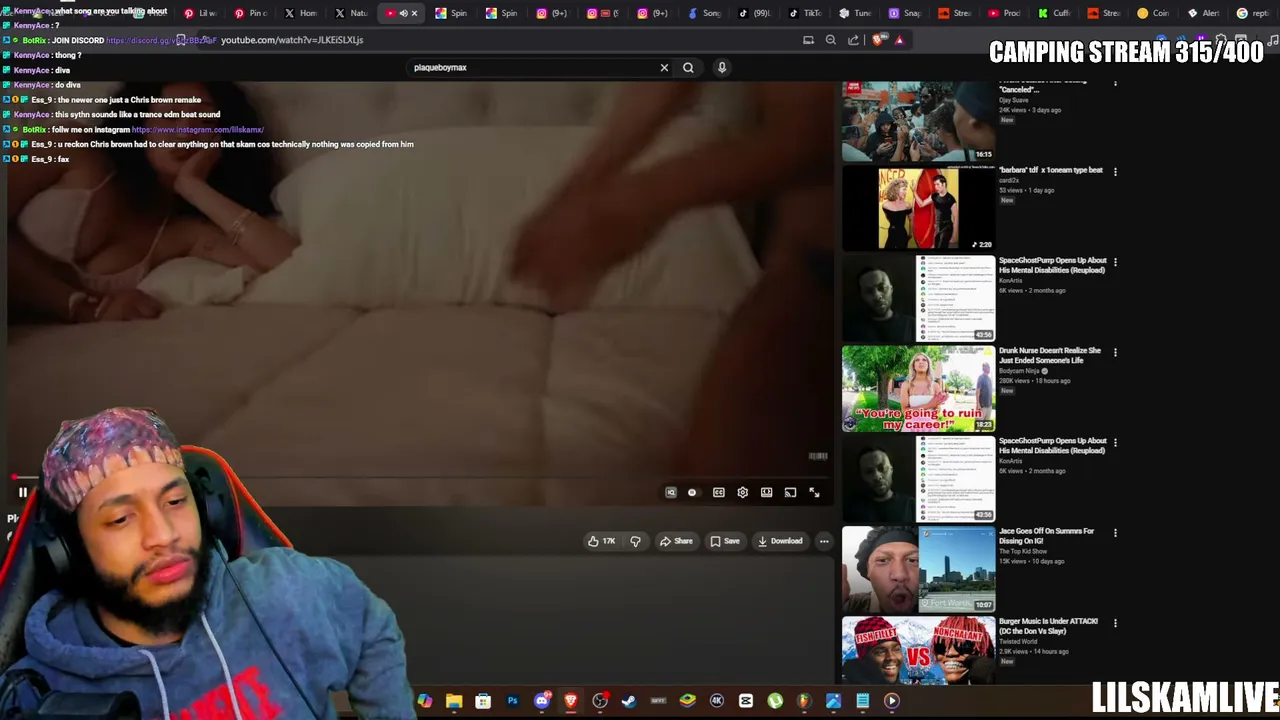Open Brave Shields lion icon in toolbar
This screenshot has height=720, width=1280.
[x=877, y=40]
